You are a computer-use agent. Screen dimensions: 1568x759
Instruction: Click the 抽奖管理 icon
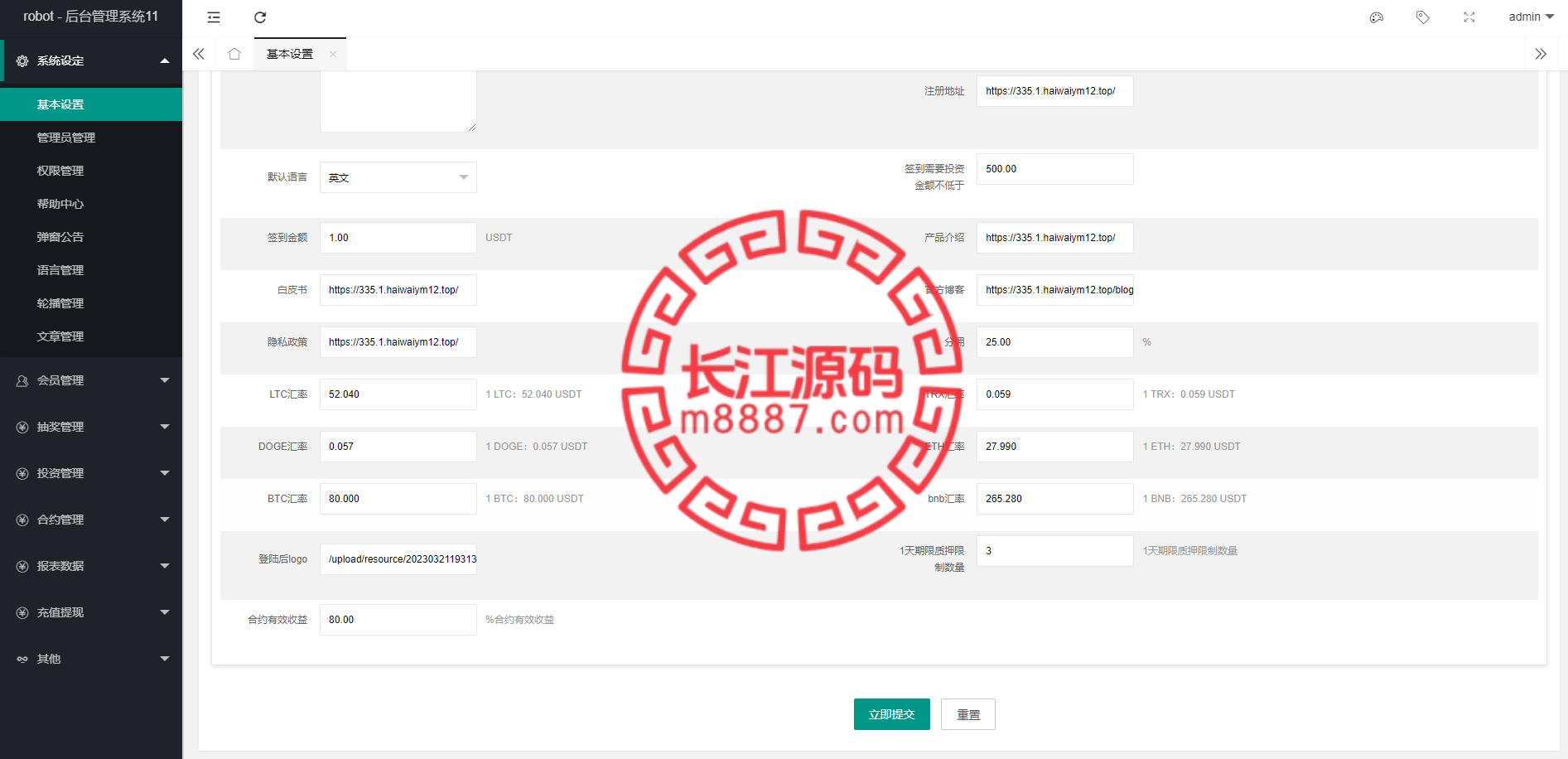[x=22, y=427]
